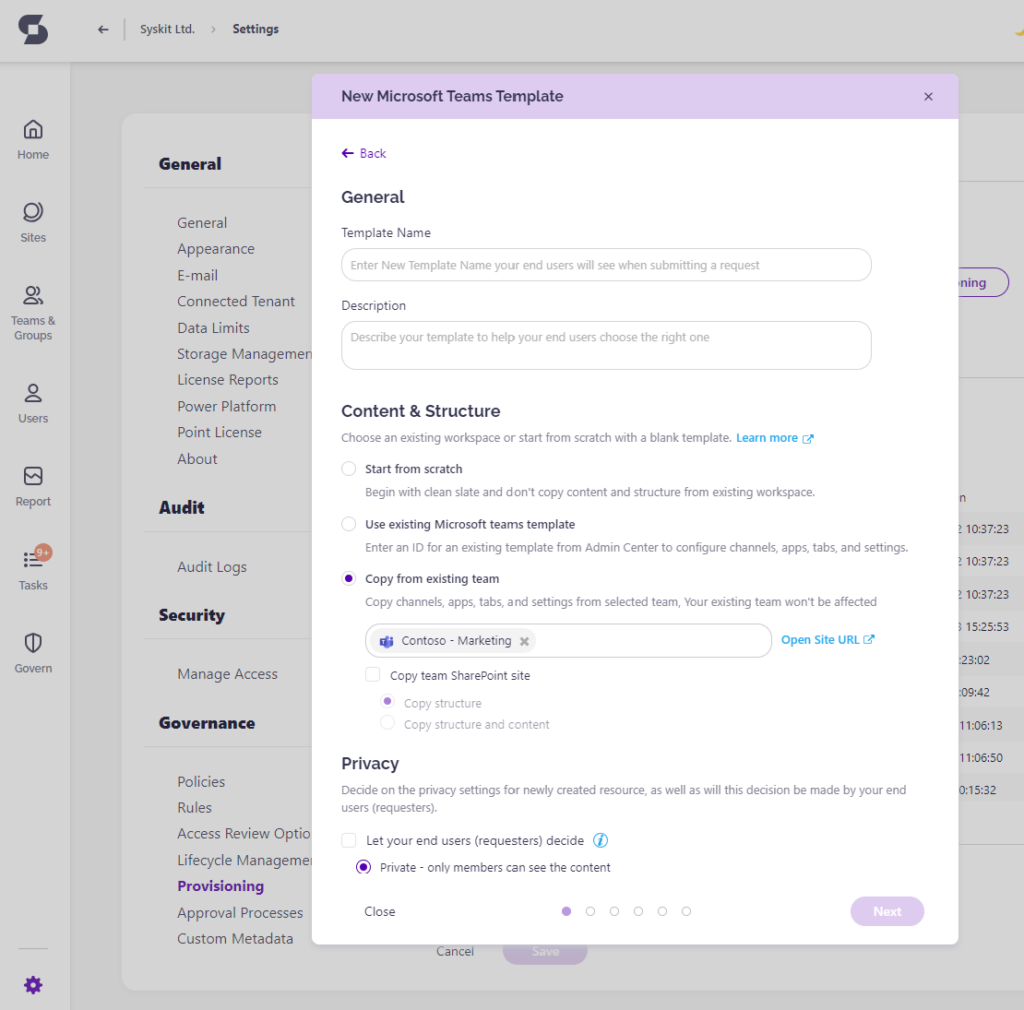1024x1010 pixels.
Task: Open Custom Metadata settings
Action: [234, 939]
